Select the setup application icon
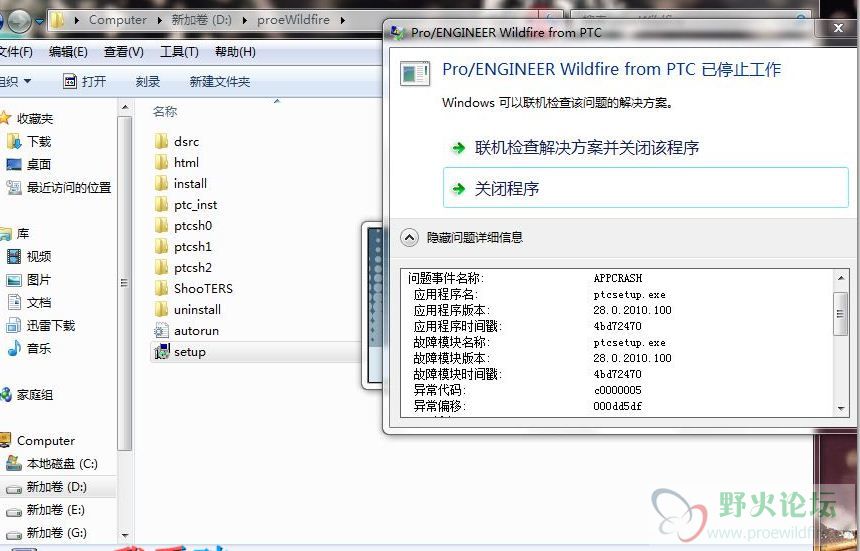Viewport: 860px width, 551px height. tap(162, 352)
